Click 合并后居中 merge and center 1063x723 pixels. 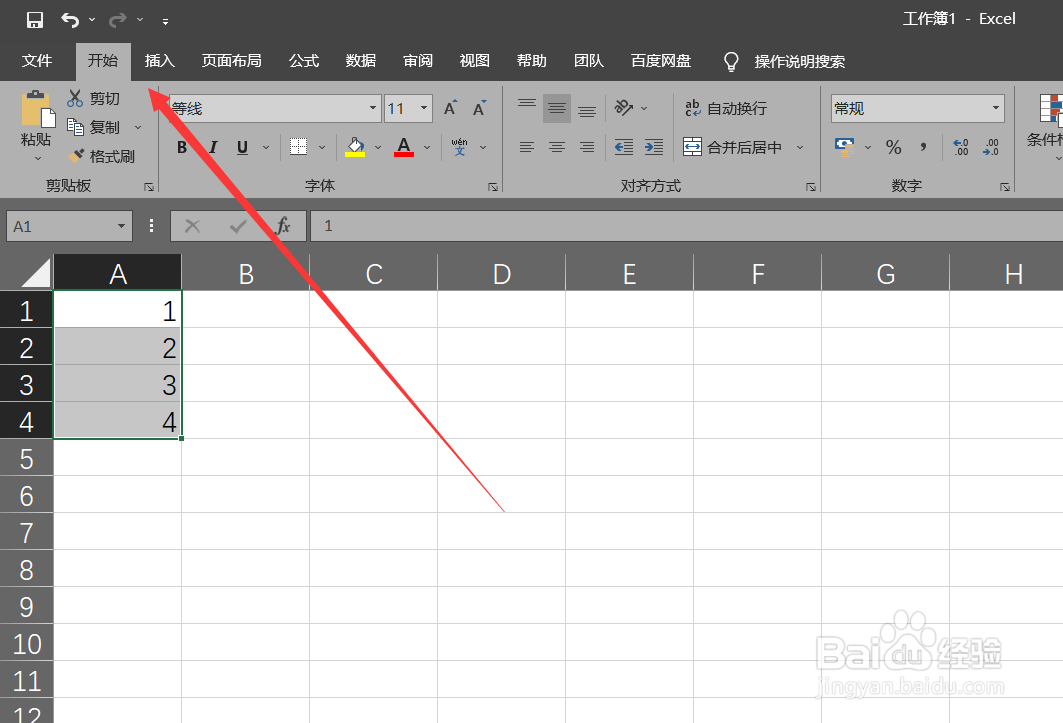pyautogui.click(x=733, y=147)
